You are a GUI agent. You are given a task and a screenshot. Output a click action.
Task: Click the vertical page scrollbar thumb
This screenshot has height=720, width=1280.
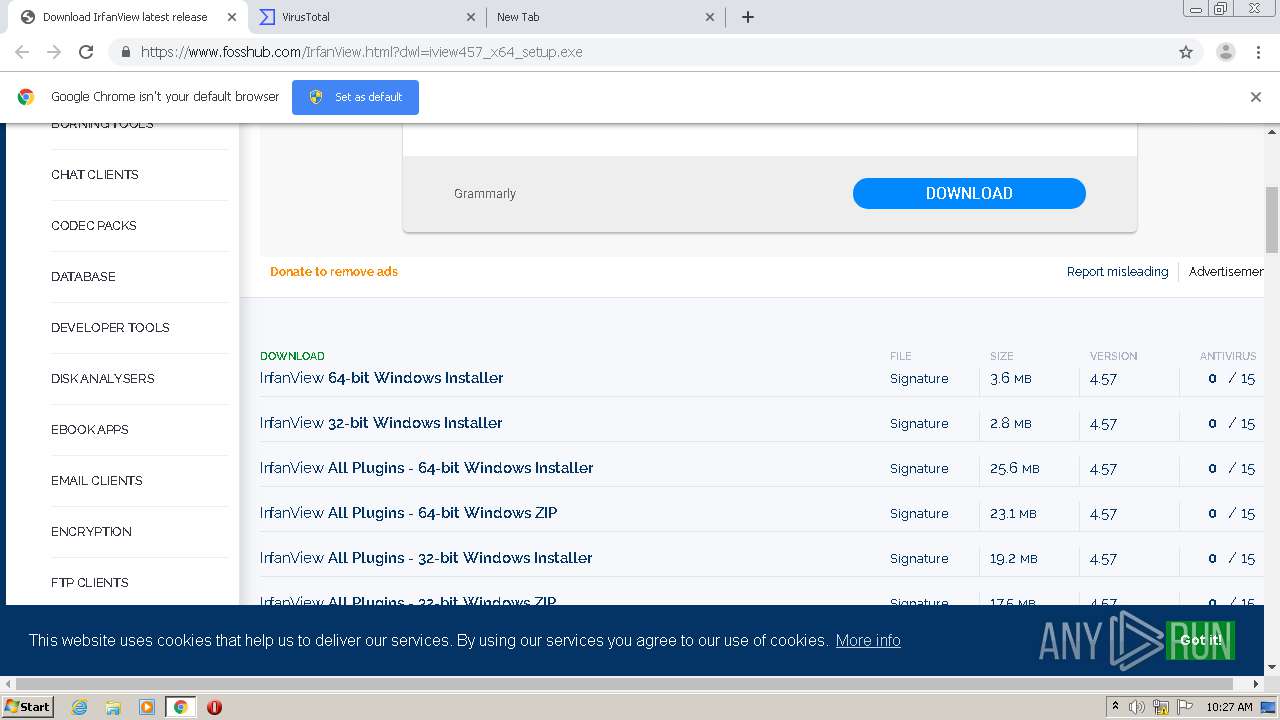[1272, 220]
